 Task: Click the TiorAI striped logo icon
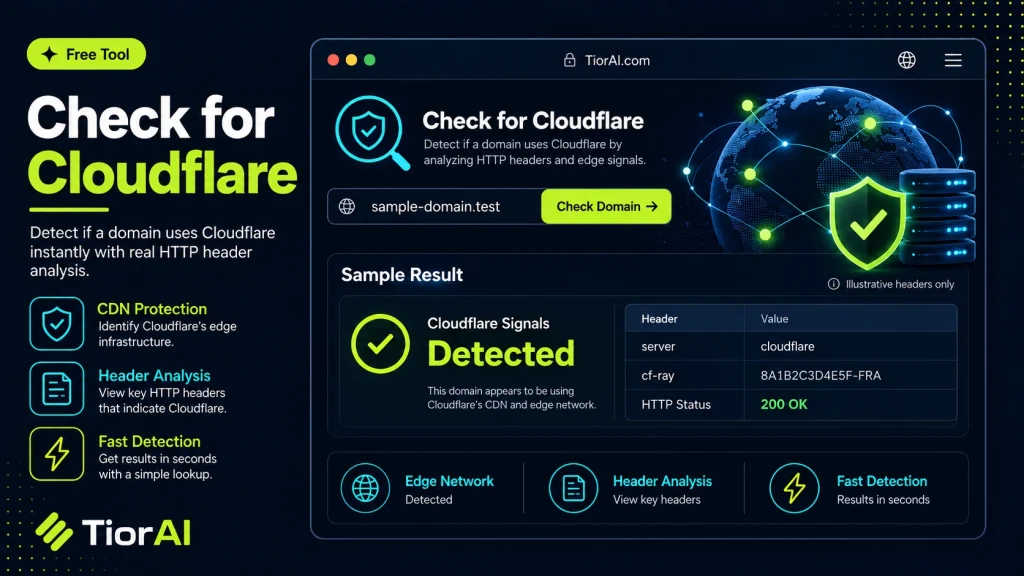coord(54,532)
